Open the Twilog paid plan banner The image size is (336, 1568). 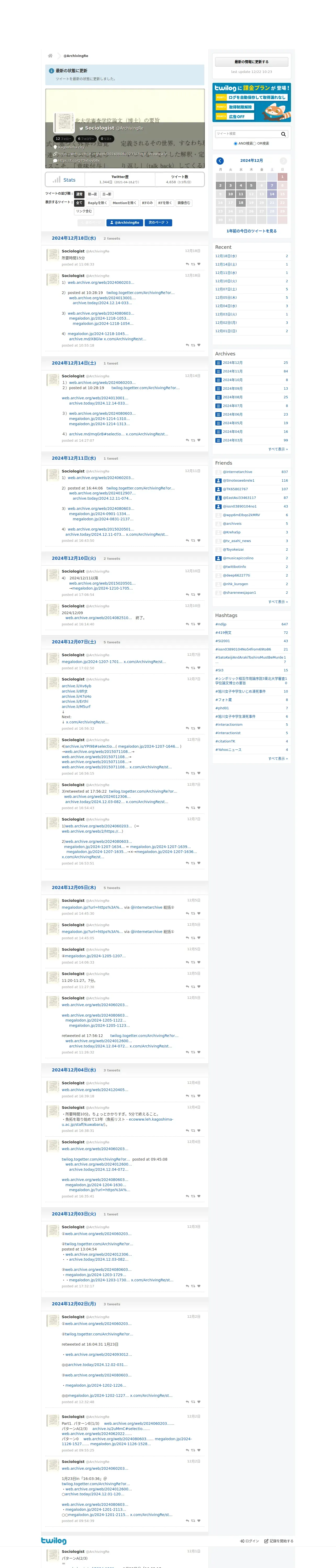[251, 102]
